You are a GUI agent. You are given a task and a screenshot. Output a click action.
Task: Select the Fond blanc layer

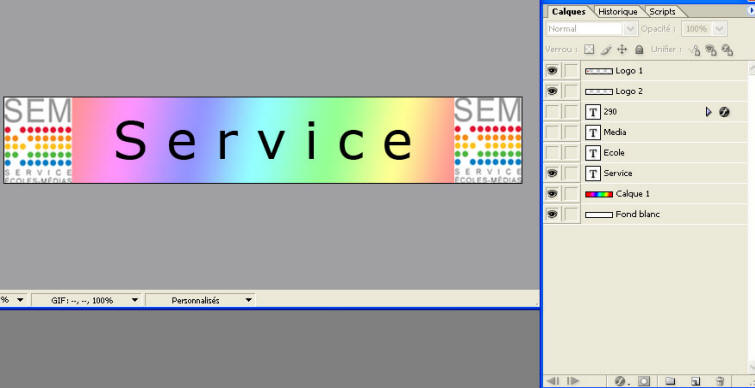coord(645,214)
